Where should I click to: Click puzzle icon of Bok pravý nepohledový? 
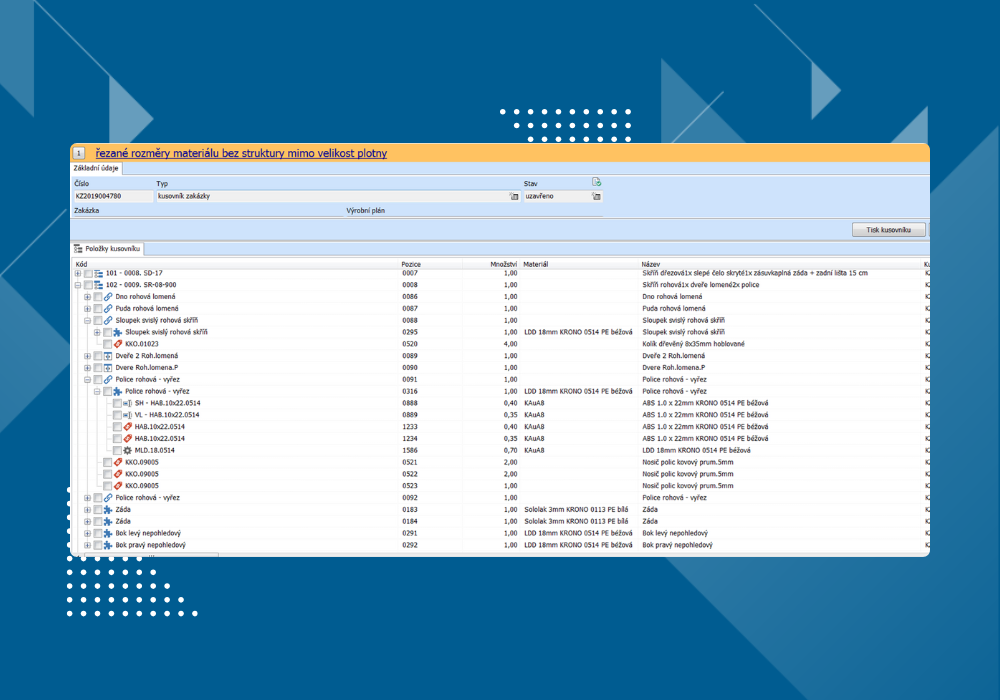click(108, 545)
